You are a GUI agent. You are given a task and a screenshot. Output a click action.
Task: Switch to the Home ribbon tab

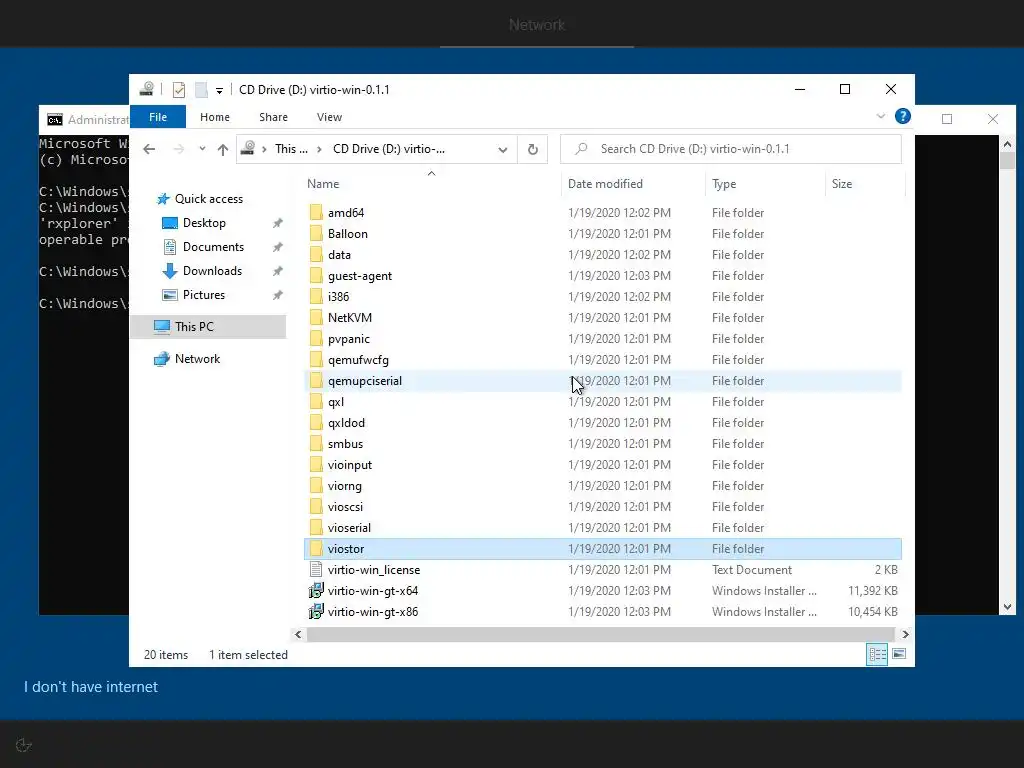[215, 117]
